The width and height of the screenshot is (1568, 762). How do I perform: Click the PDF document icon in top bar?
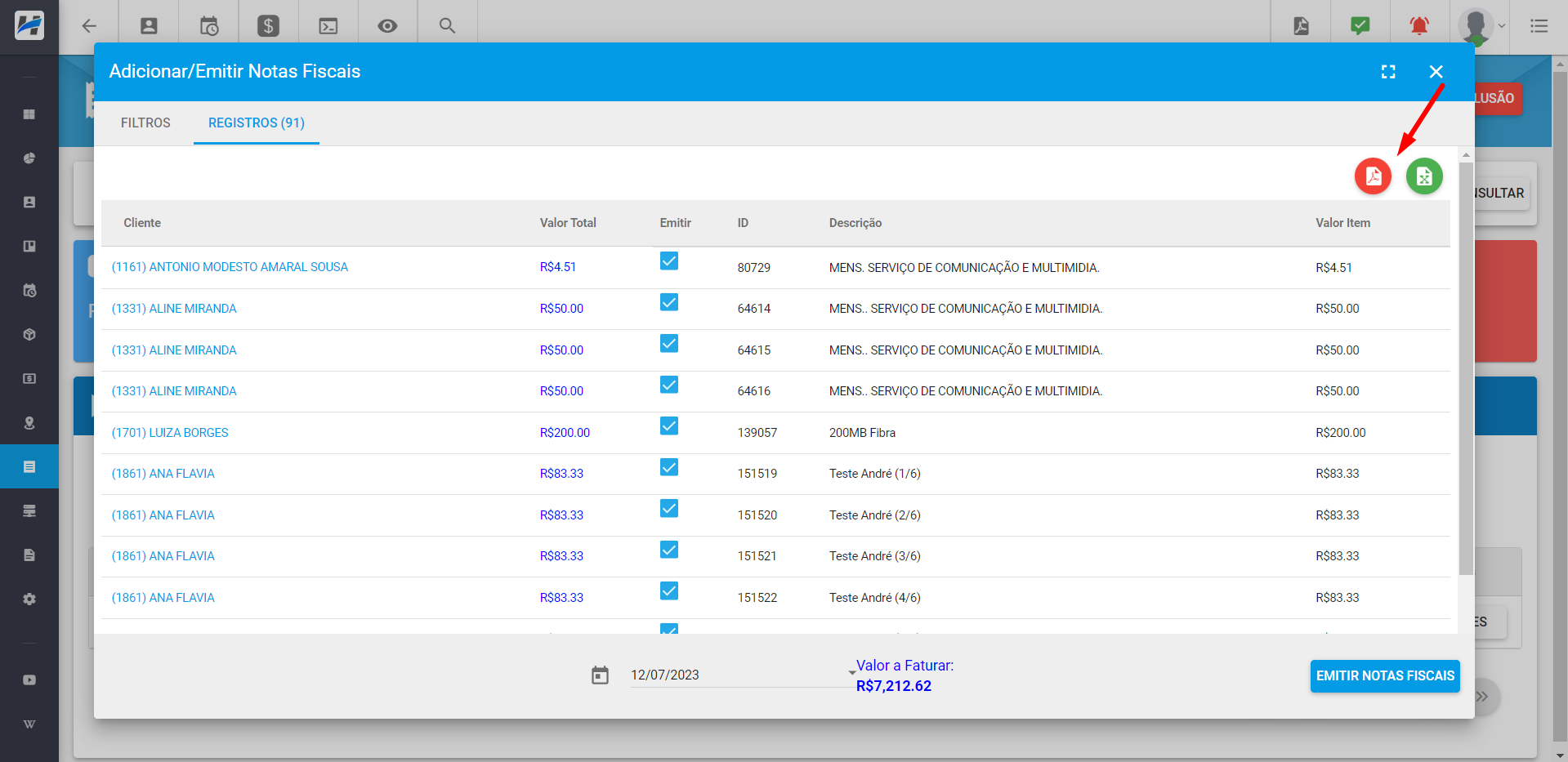(x=1301, y=26)
